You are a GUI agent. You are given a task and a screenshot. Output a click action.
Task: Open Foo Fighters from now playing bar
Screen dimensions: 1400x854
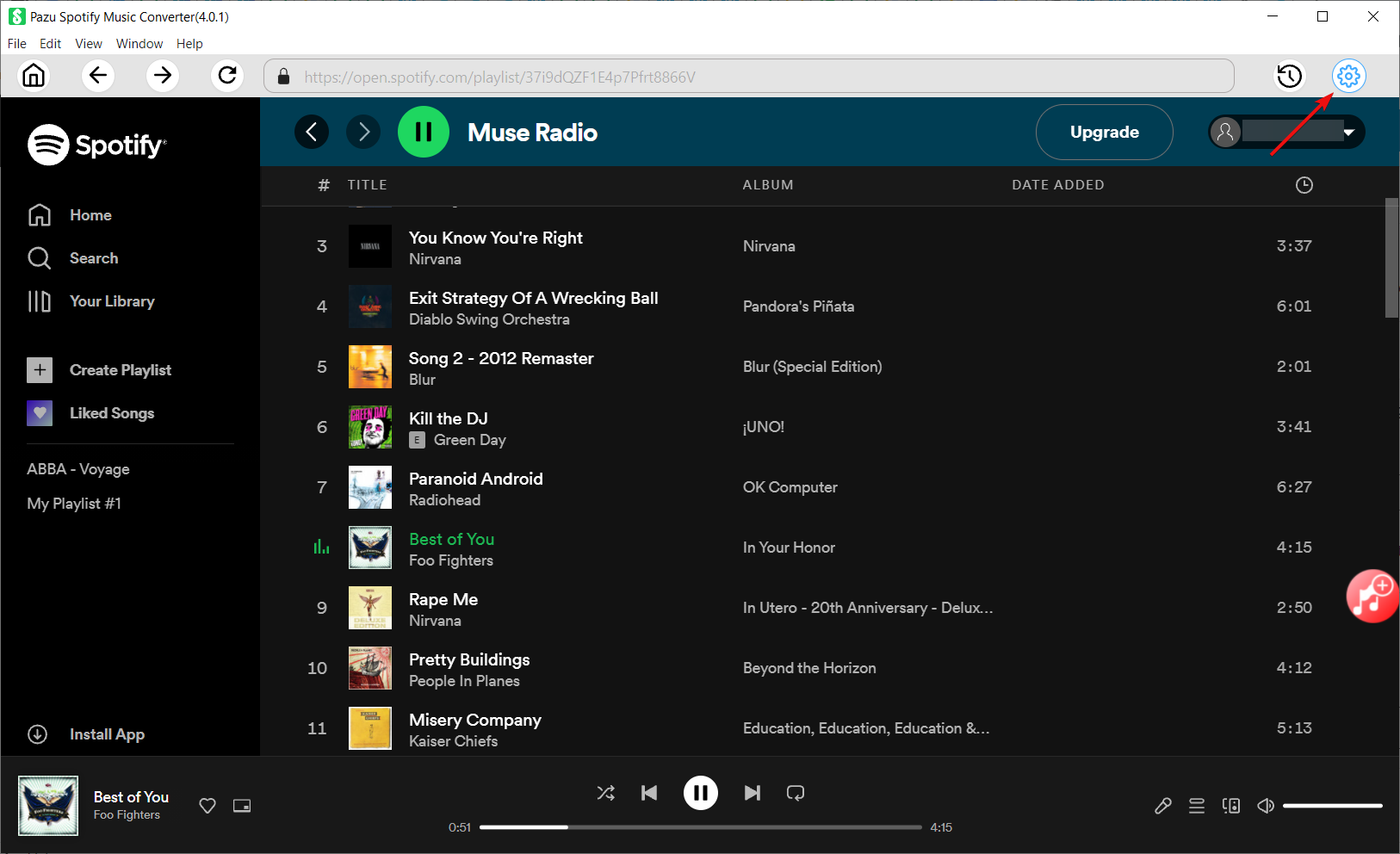coord(127,815)
